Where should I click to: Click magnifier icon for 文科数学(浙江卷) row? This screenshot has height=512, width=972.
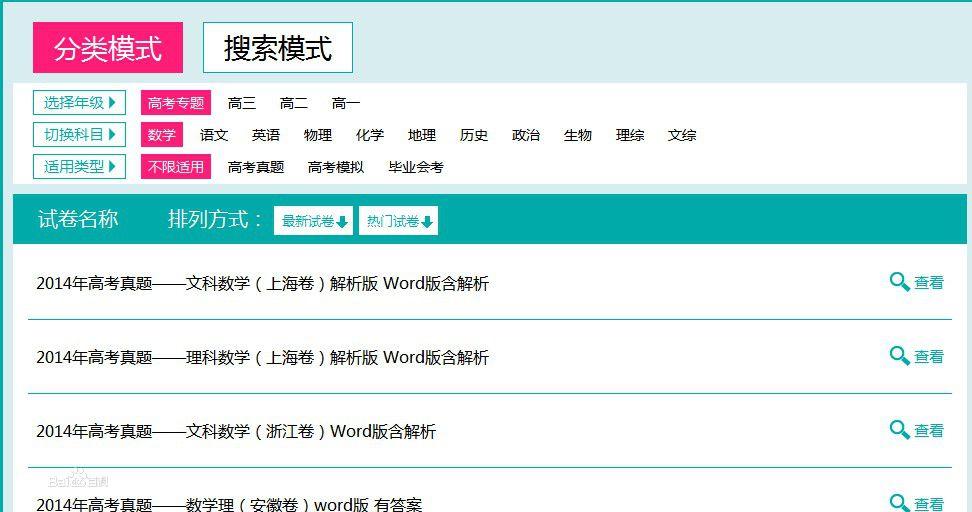click(x=899, y=430)
